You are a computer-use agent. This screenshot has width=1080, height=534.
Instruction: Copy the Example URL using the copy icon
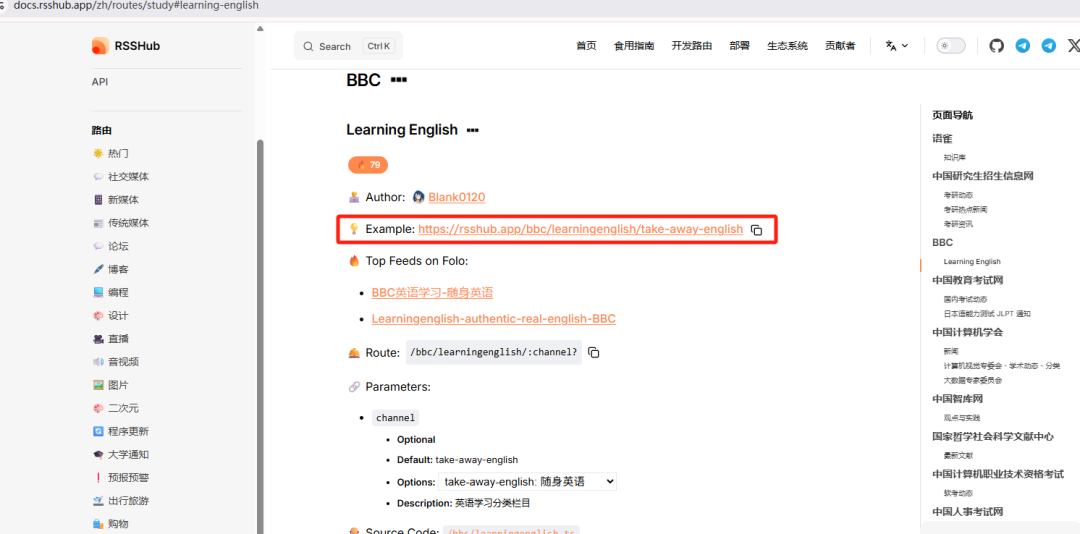click(757, 230)
